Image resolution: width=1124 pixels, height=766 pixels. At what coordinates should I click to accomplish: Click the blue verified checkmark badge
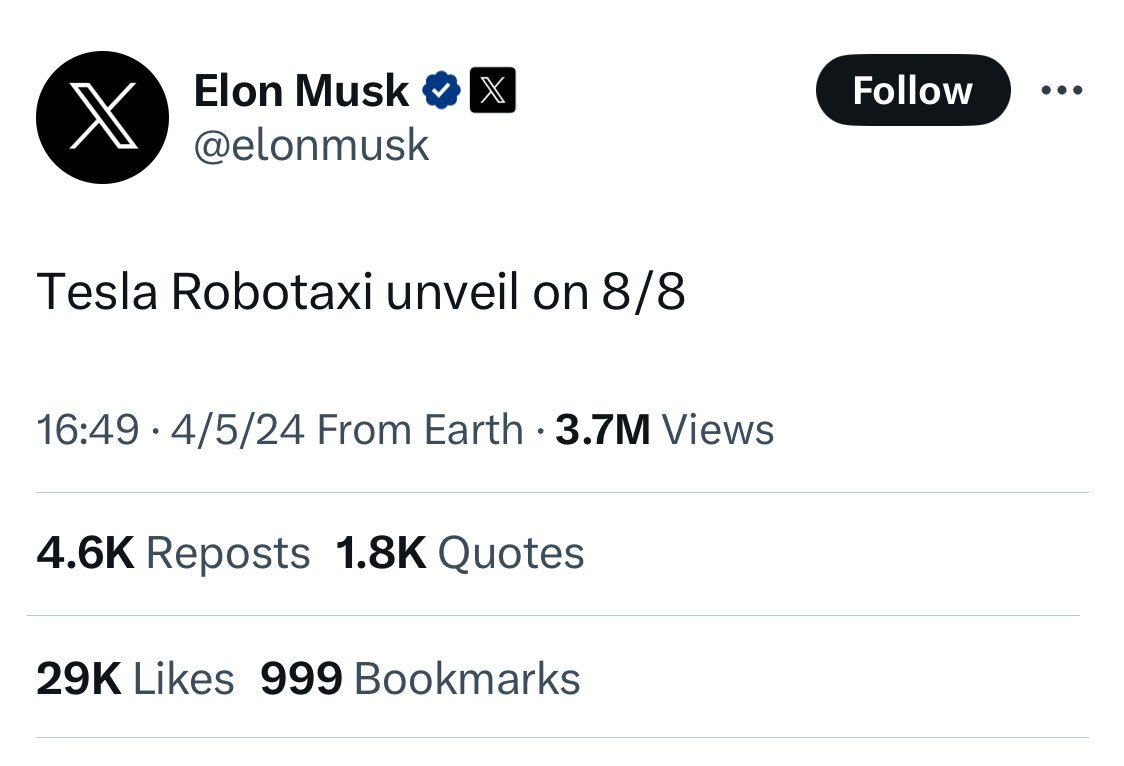click(442, 92)
